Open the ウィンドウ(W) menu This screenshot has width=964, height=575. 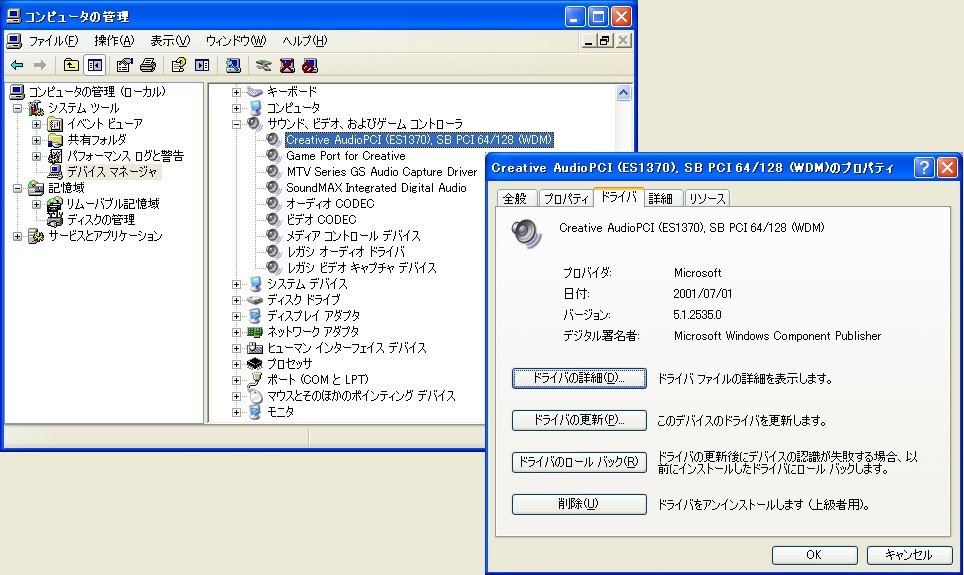tap(236, 41)
